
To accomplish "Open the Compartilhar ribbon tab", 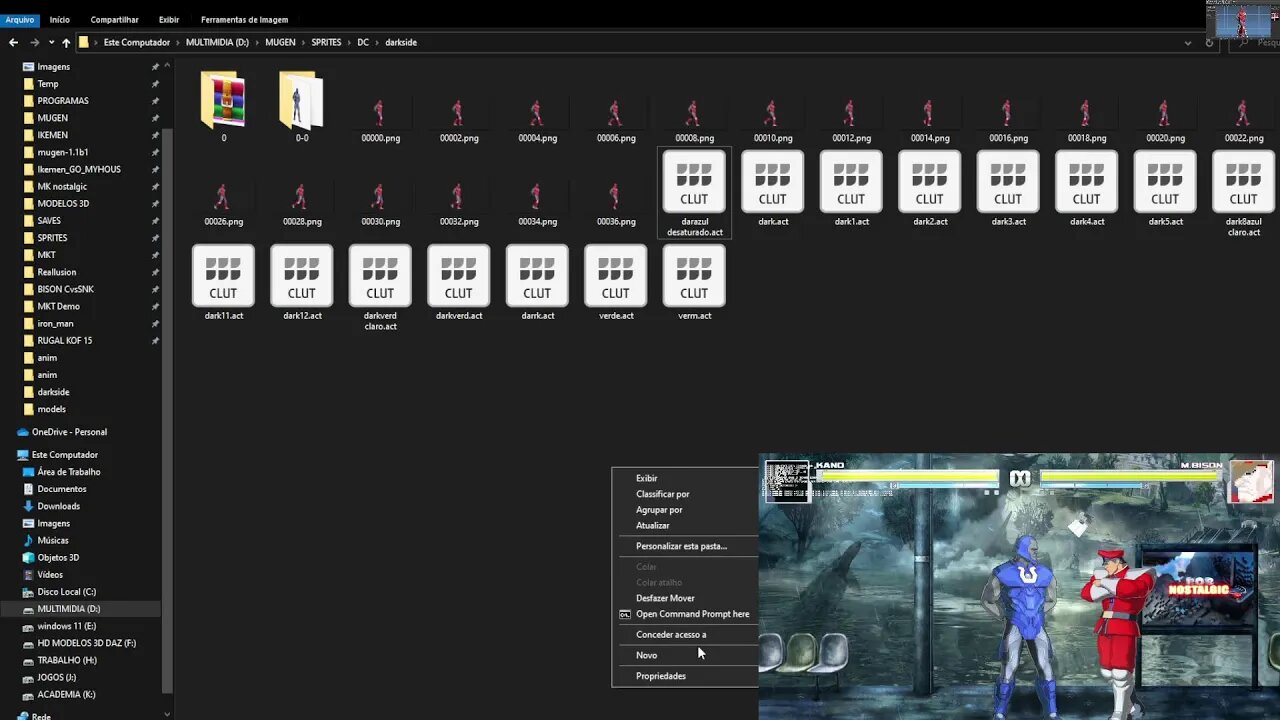I will click(x=115, y=19).
